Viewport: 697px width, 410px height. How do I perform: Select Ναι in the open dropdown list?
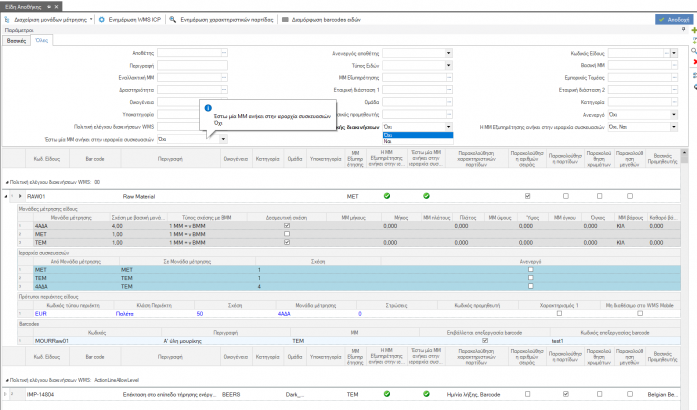click(418, 141)
